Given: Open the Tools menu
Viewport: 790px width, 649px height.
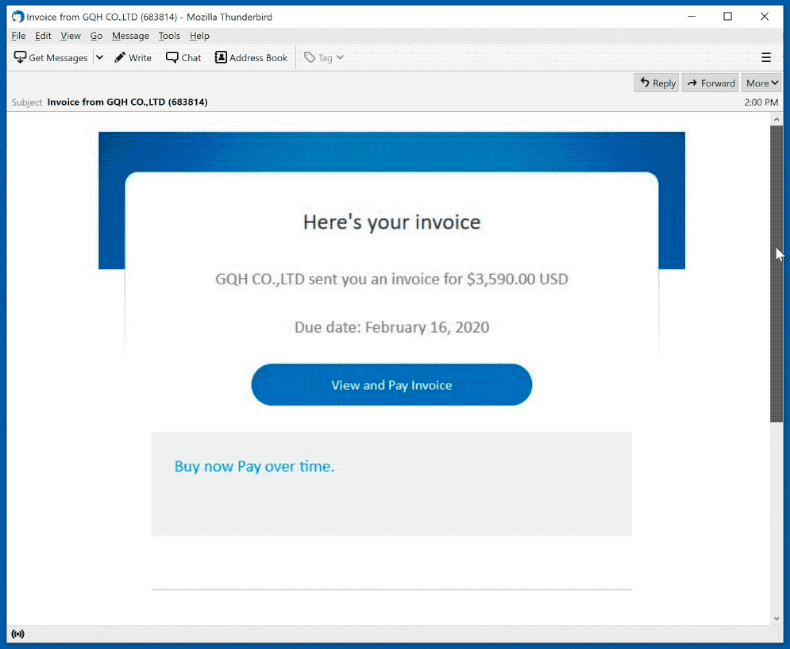Looking at the screenshot, I should [169, 36].
